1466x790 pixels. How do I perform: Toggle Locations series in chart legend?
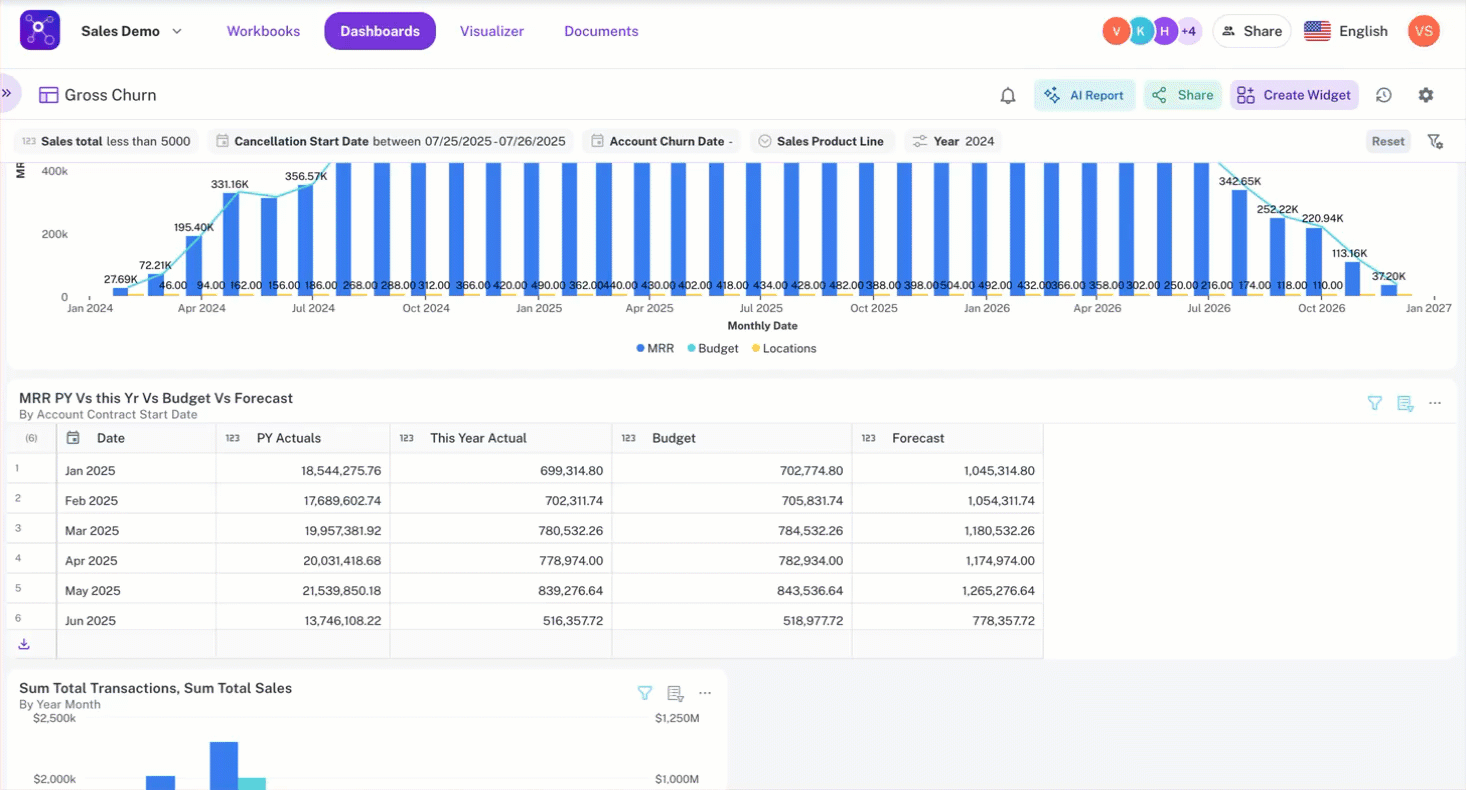[783, 349]
